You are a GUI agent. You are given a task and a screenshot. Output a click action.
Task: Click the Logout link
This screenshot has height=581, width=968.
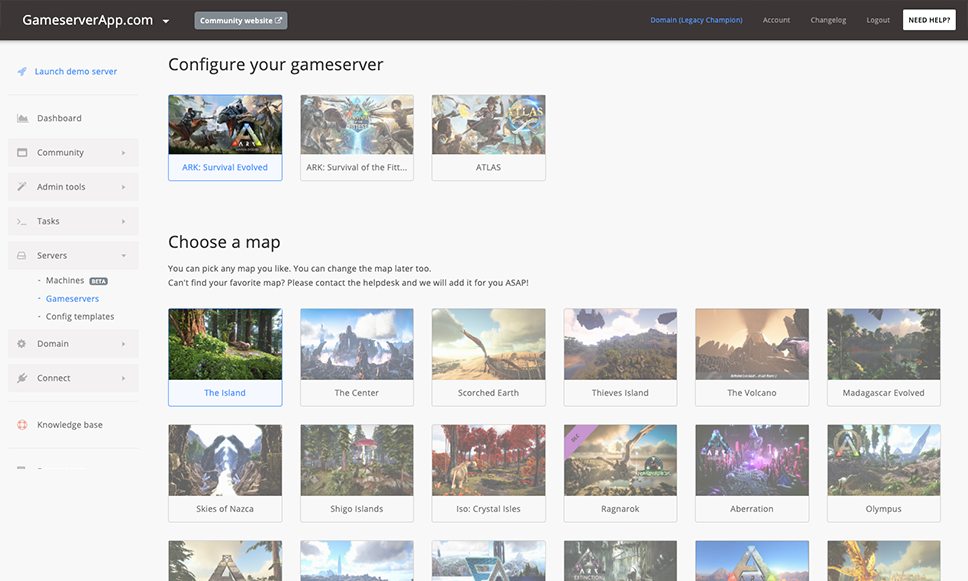878,20
